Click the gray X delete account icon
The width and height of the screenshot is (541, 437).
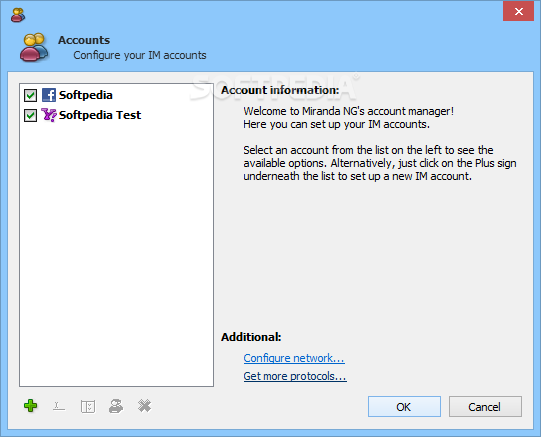click(x=145, y=406)
